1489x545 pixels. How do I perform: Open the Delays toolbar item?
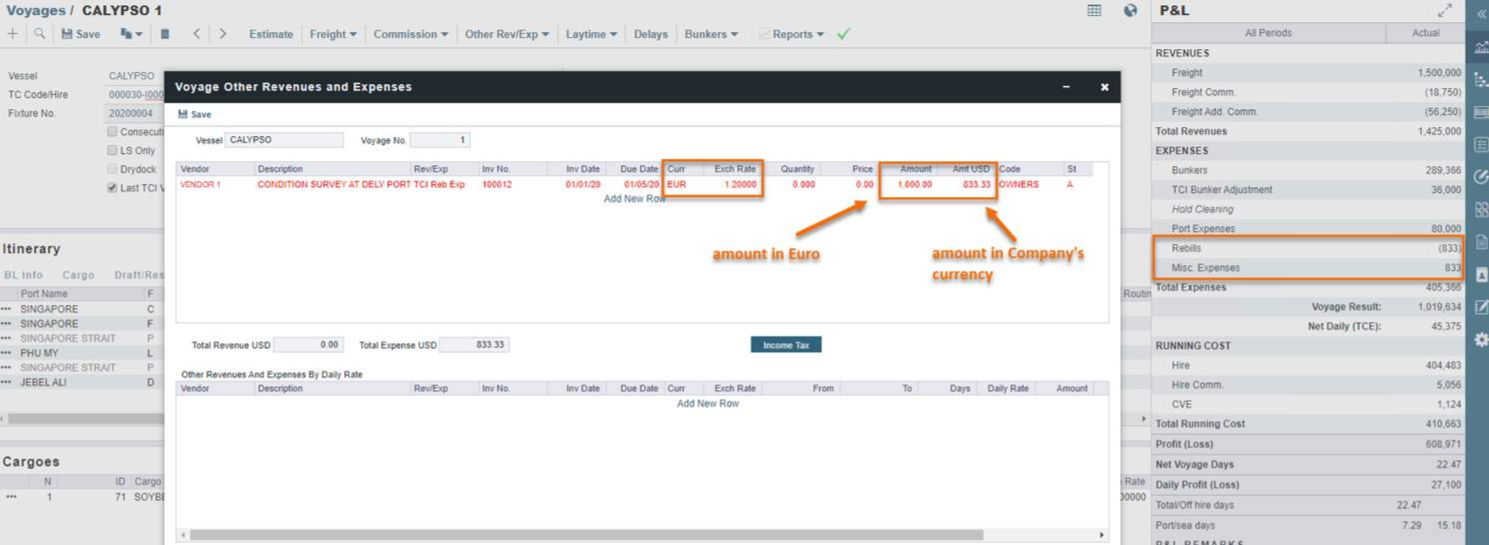pos(650,34)
